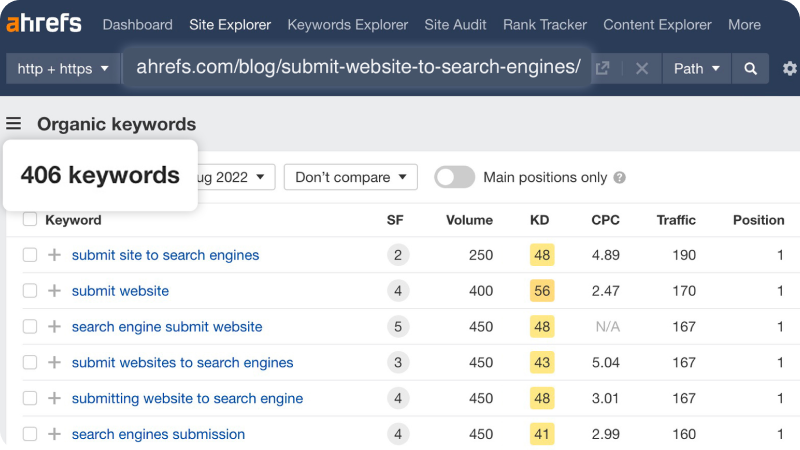Click help icon next to Main positions only
800x450 pixels.
[x=619, y=178]
